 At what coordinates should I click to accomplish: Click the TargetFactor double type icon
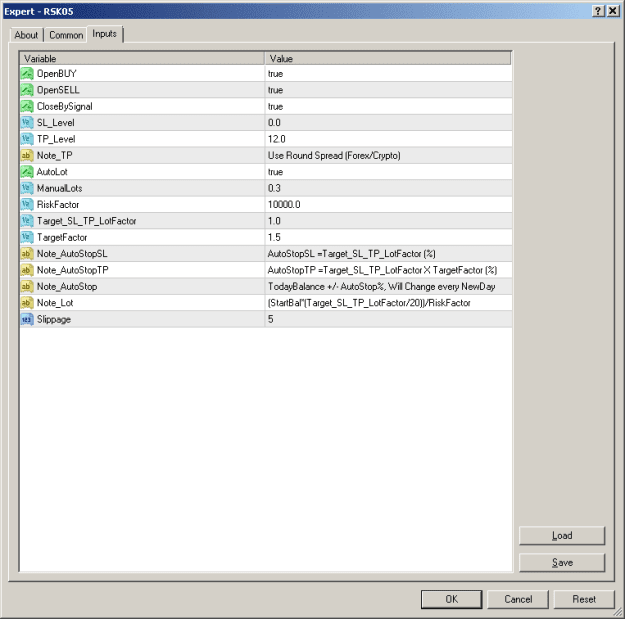point(27,237)
